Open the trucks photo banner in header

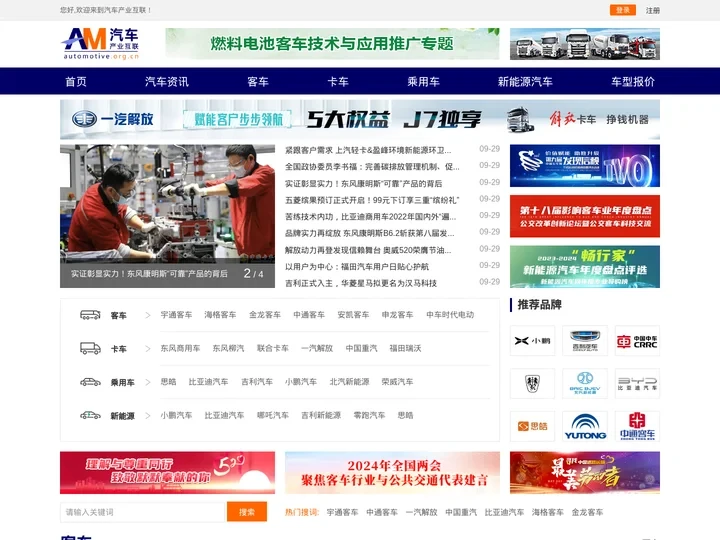click(585, 44)
